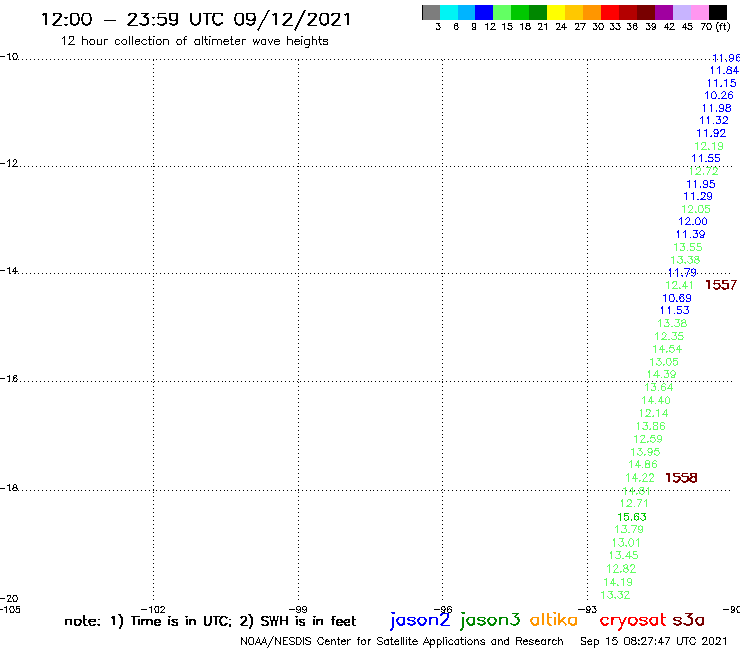Click the green value 13.95
Viewport: 740px width, 650px height.
pos(645,452)
